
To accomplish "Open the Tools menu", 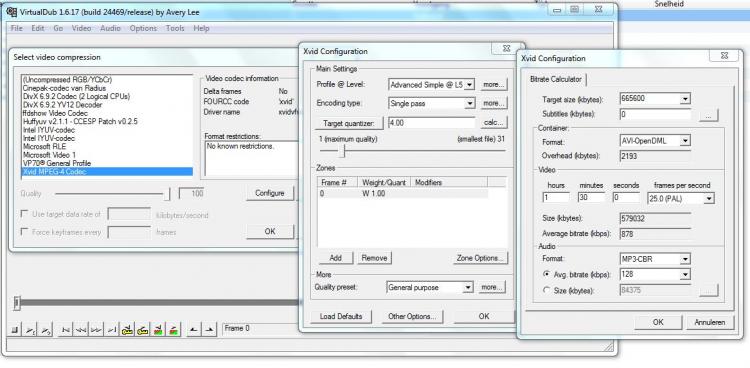I will [175, 28].
